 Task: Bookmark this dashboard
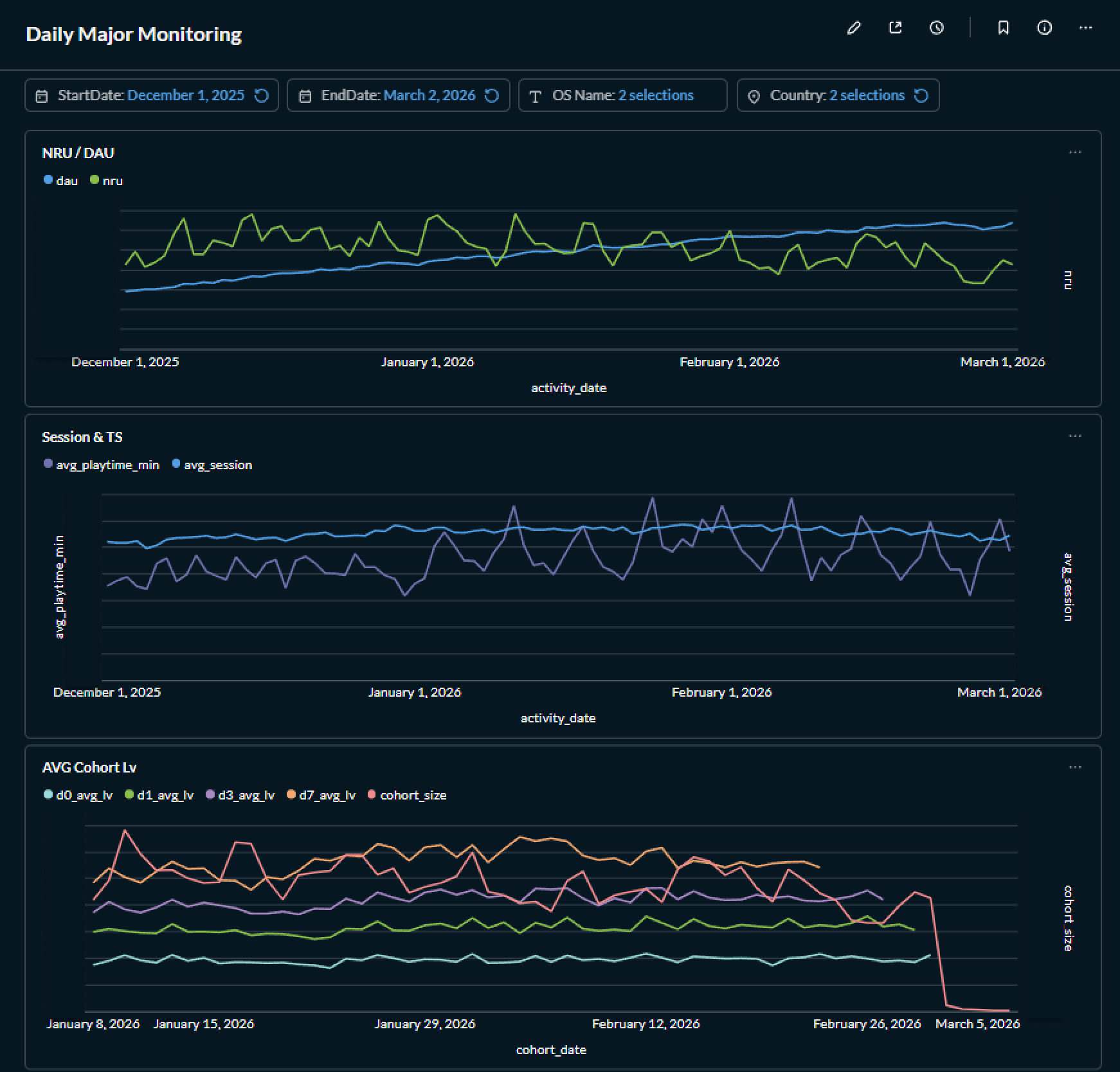[x=1003, y=28]
